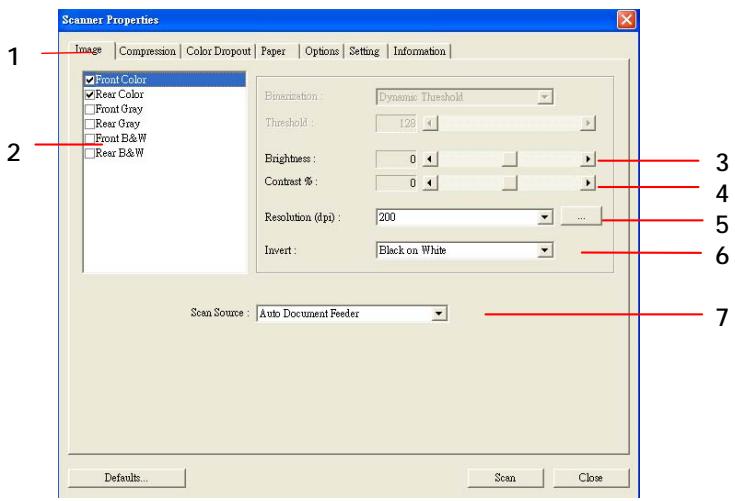Open the Scan Source dropdown
Image resolution: width=735 pixels, height=501 pixels.
[439, 313]
